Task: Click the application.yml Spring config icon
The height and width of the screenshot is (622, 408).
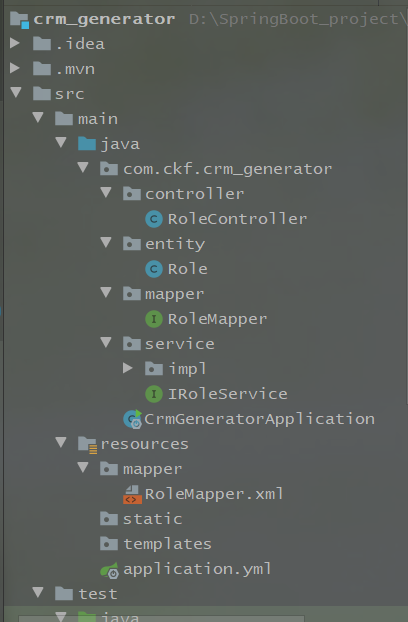Action: click(109, 570)
